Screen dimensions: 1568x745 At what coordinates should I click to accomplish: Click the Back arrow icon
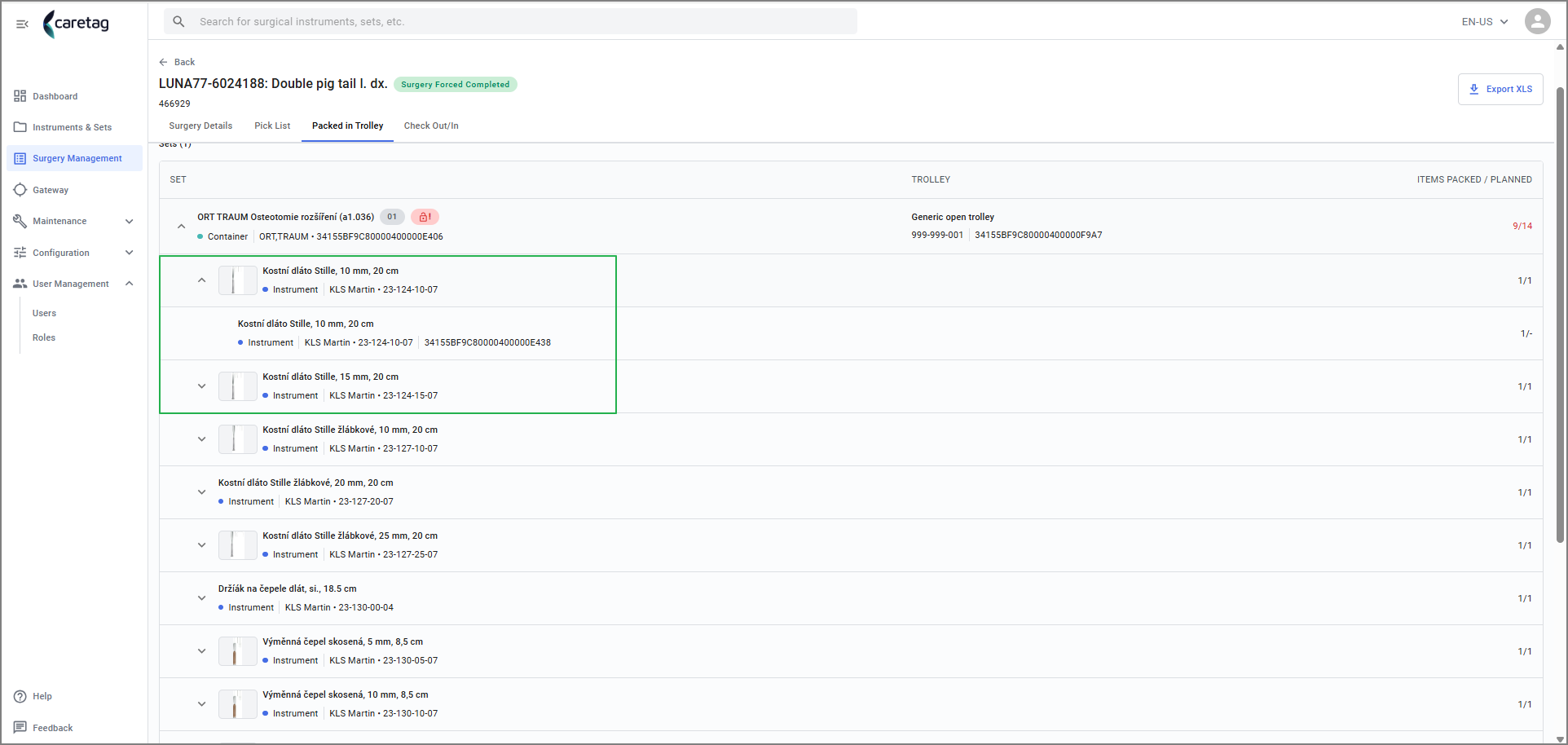tap(163, 62)
